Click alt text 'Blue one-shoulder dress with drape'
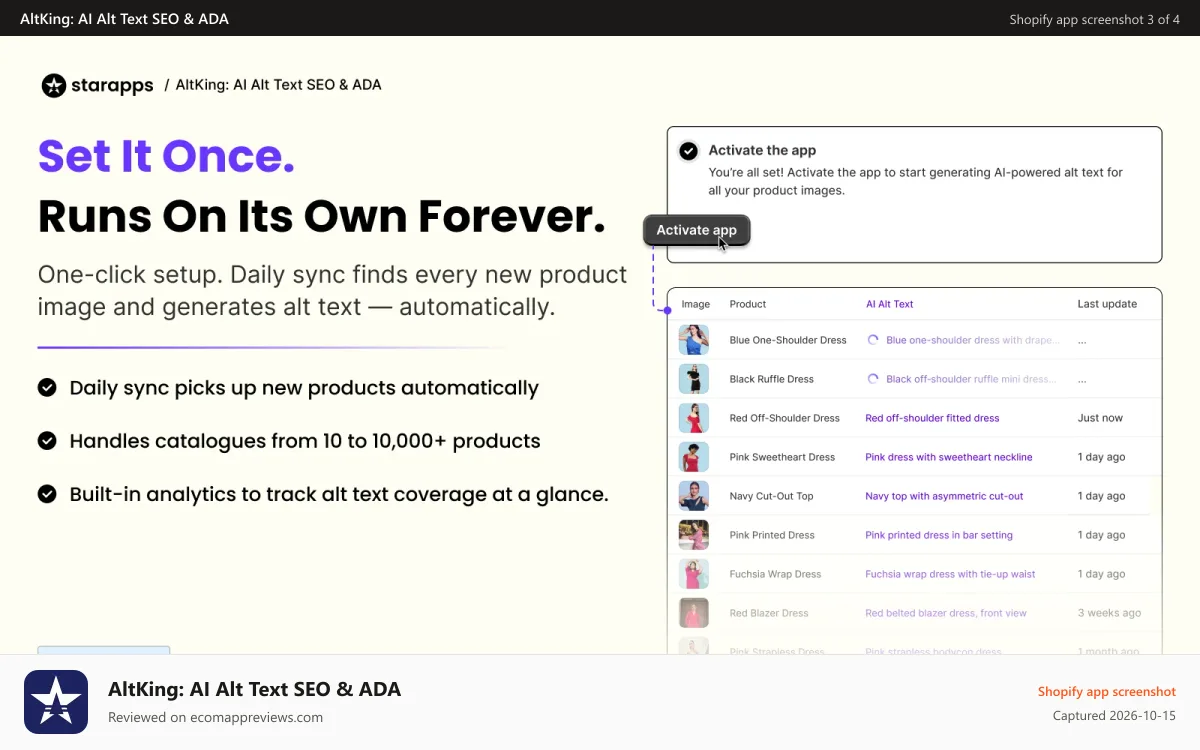Image resolution: width=1200 pixels, height=750 pixels. point(973,340)
